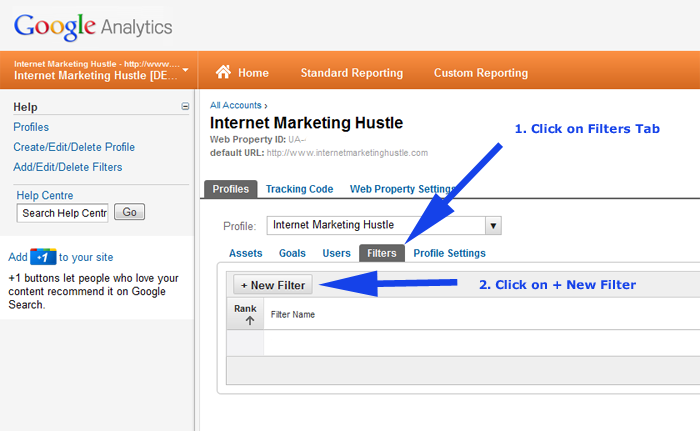
Task: Open the Help Centre link
Action: coord(45,195)
